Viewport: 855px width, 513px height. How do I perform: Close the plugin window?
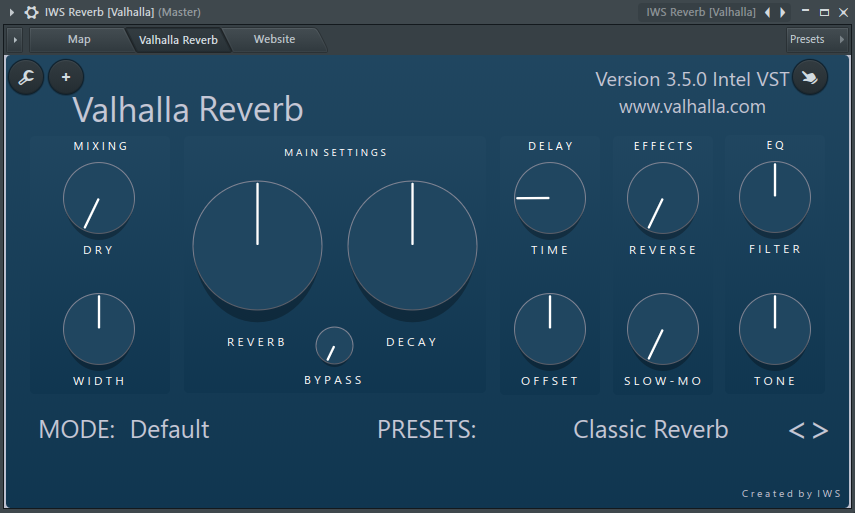coord(843,12)
